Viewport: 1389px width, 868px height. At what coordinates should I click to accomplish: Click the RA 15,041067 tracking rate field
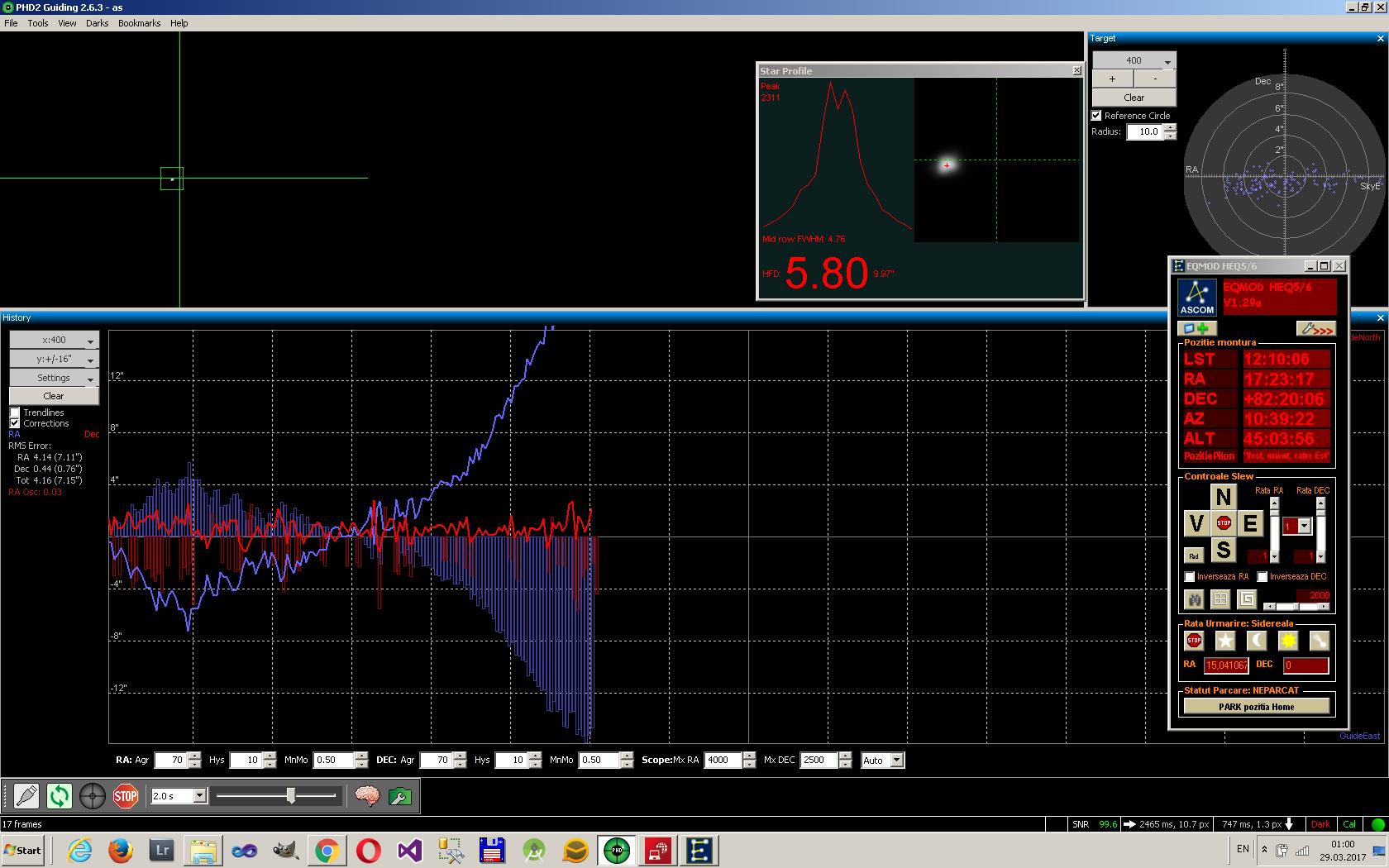1226,665
